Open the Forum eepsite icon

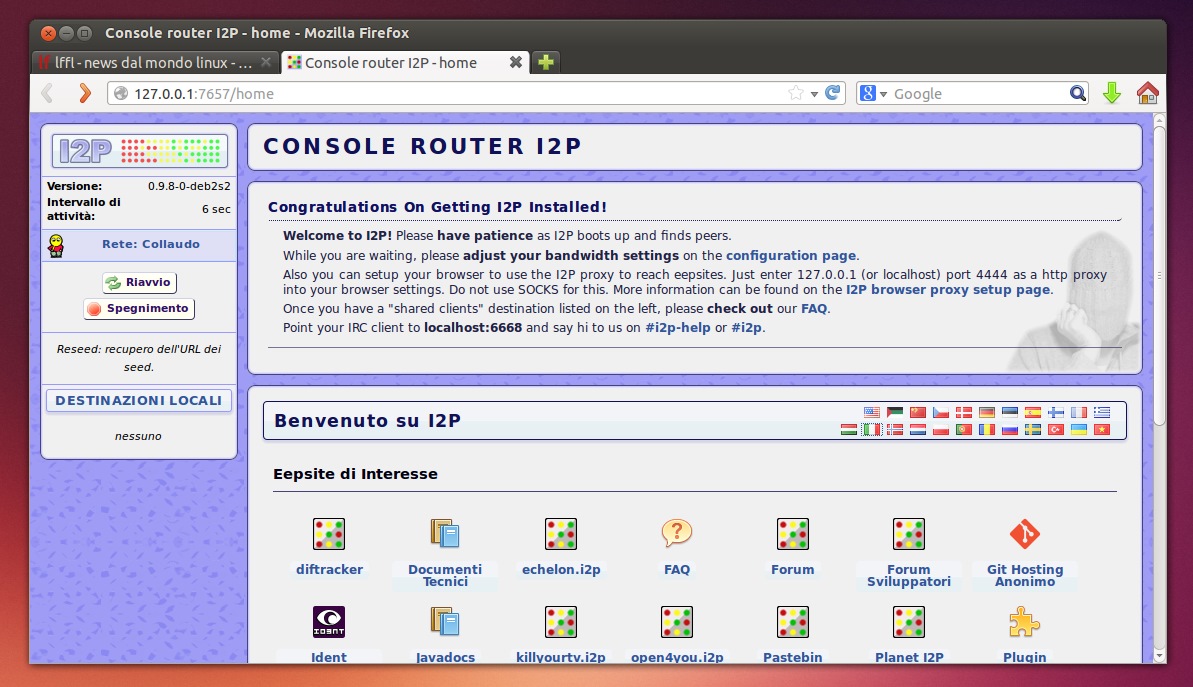pyautogui.click(x=792, y=533)
